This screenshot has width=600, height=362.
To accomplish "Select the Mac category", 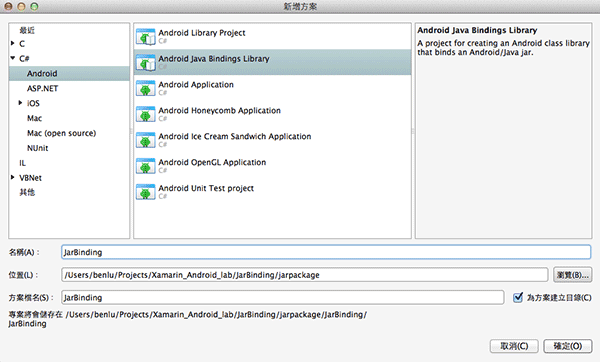I will click(x=34, y=118).
